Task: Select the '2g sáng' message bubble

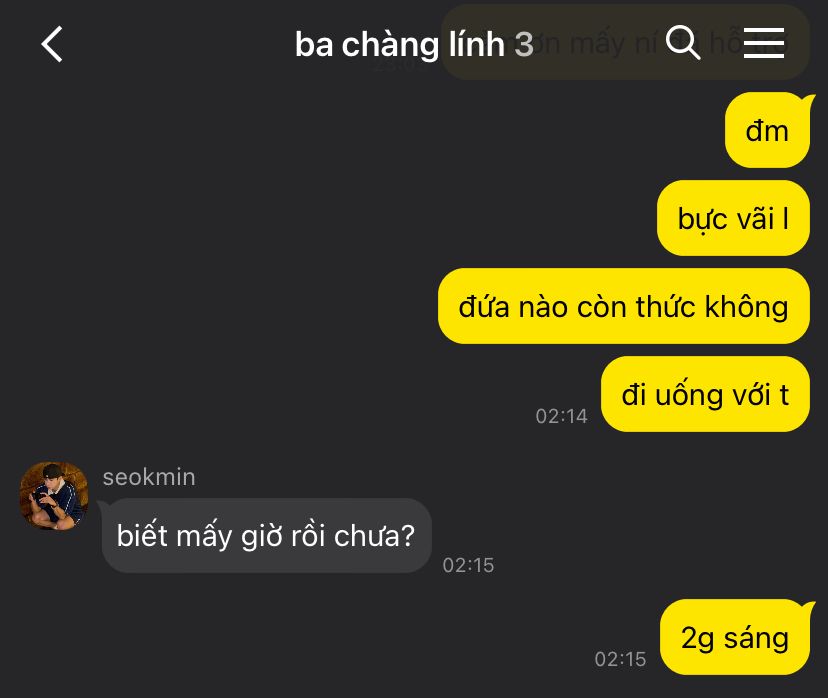Action: [x=736, y=637]
